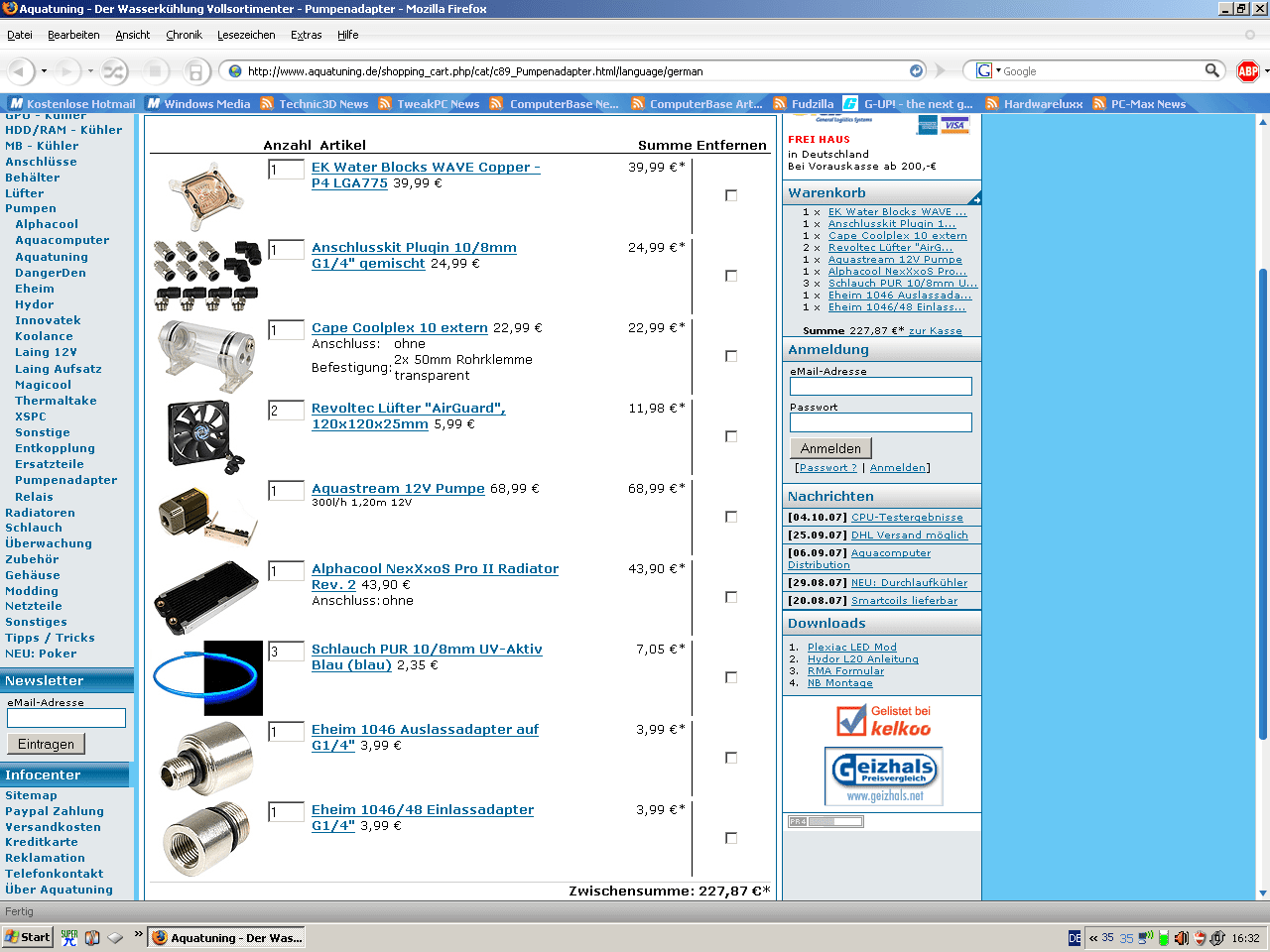Open the Back button history dropdown arrow
The width and height of the screenshot is (1270, 952).
[x=44, y=71]
